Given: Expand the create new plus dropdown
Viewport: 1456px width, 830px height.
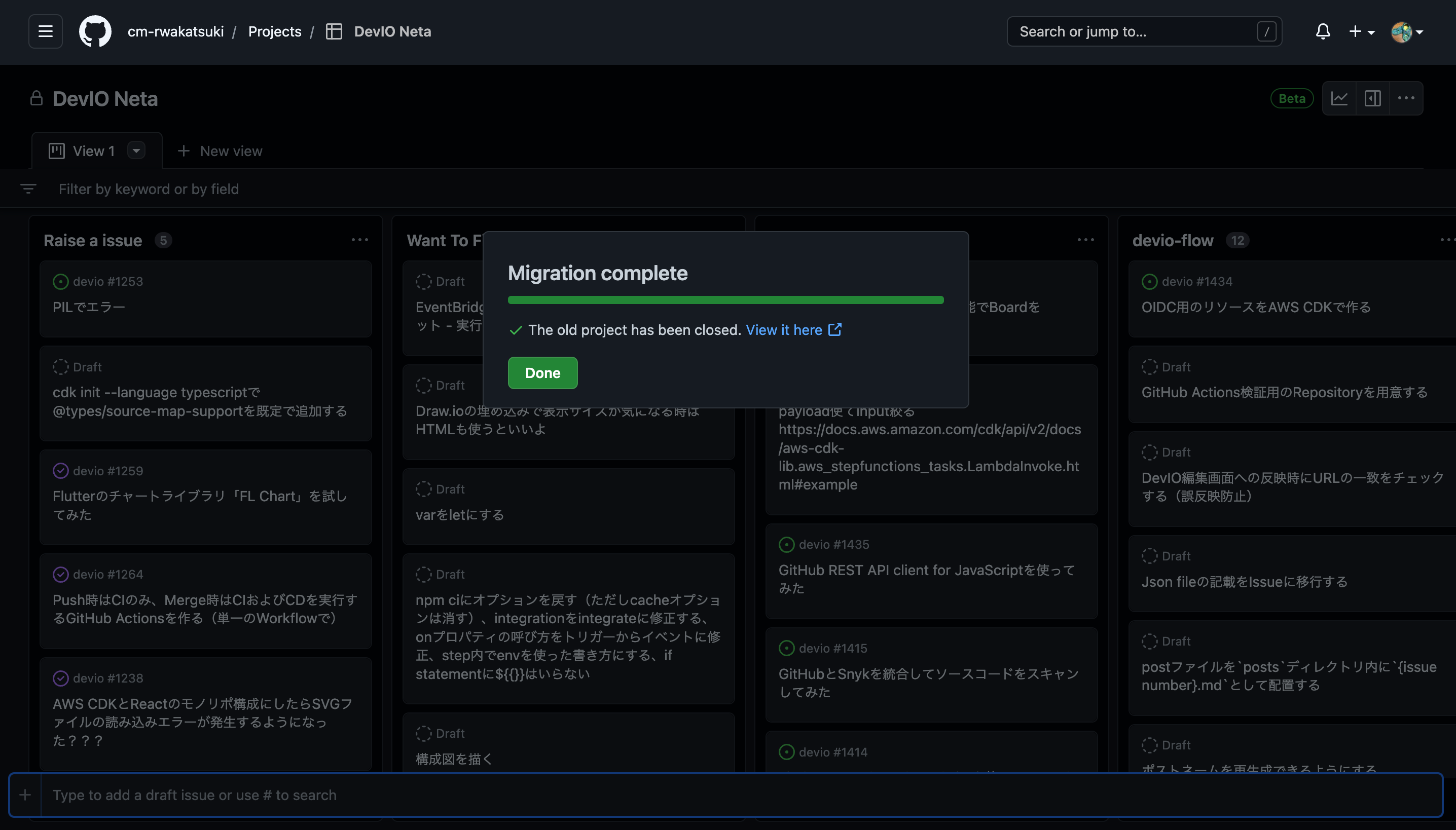Looking at the screenshot, I should 1361,31.
